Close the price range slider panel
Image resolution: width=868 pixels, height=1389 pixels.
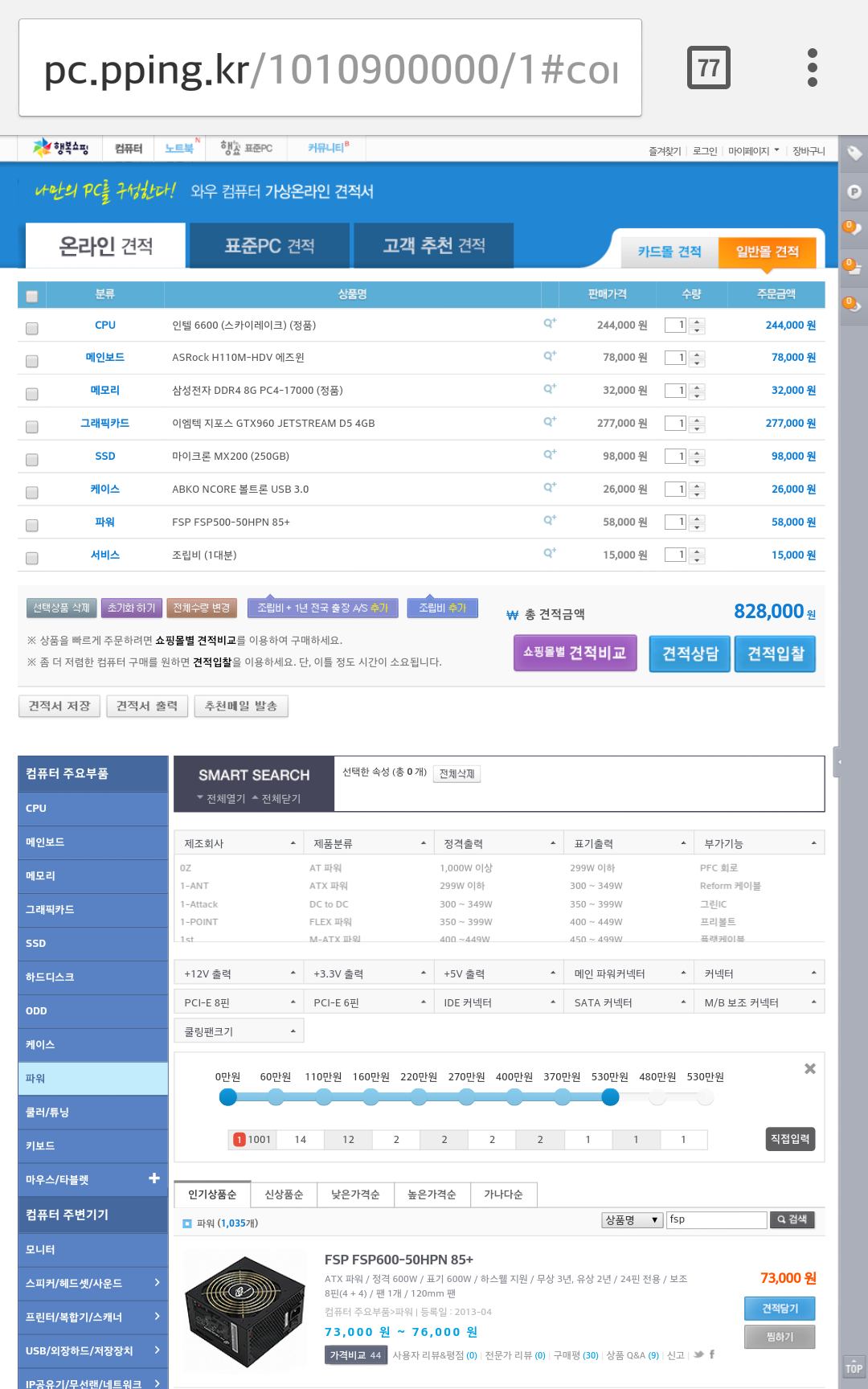click(x=809, y=1068)
